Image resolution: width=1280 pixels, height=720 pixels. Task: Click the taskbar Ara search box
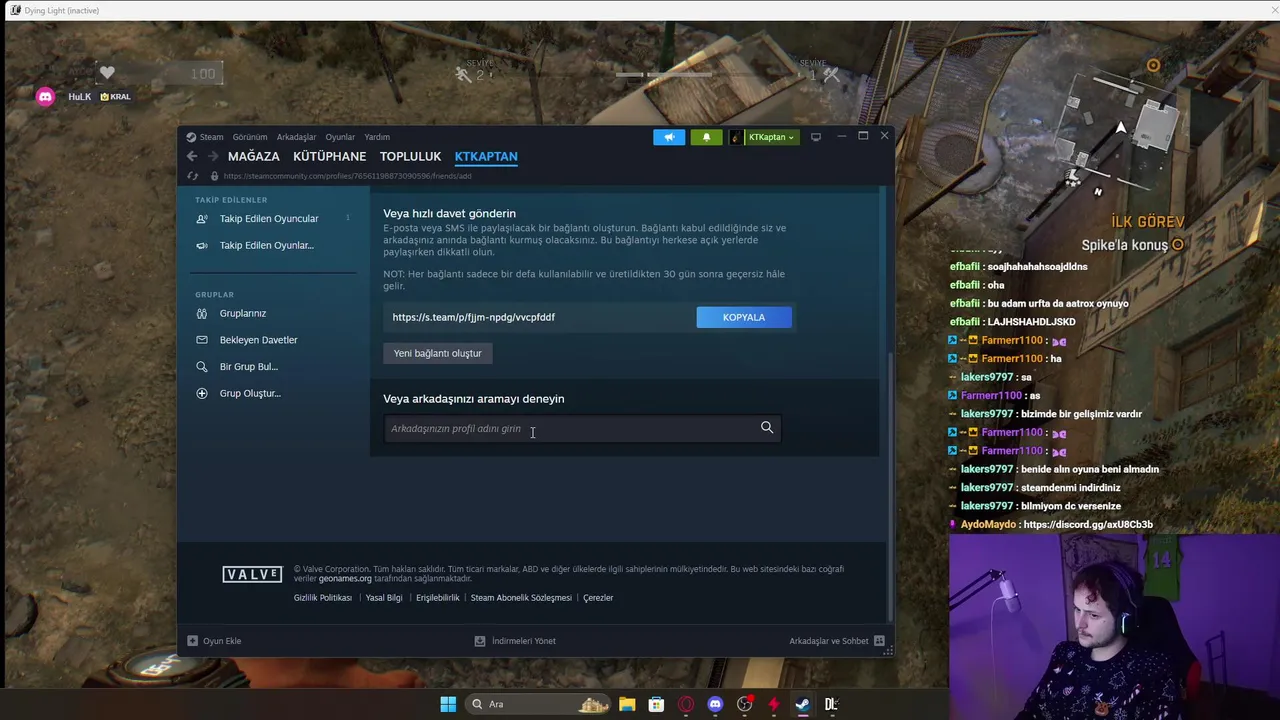click(540, 704)
